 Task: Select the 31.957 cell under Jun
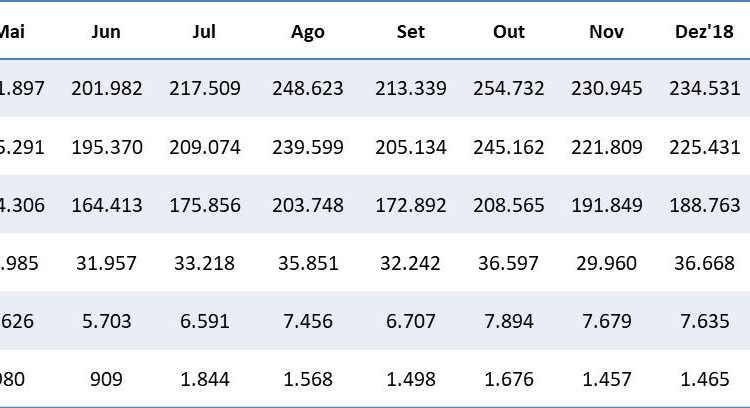(x=106, y=263)
